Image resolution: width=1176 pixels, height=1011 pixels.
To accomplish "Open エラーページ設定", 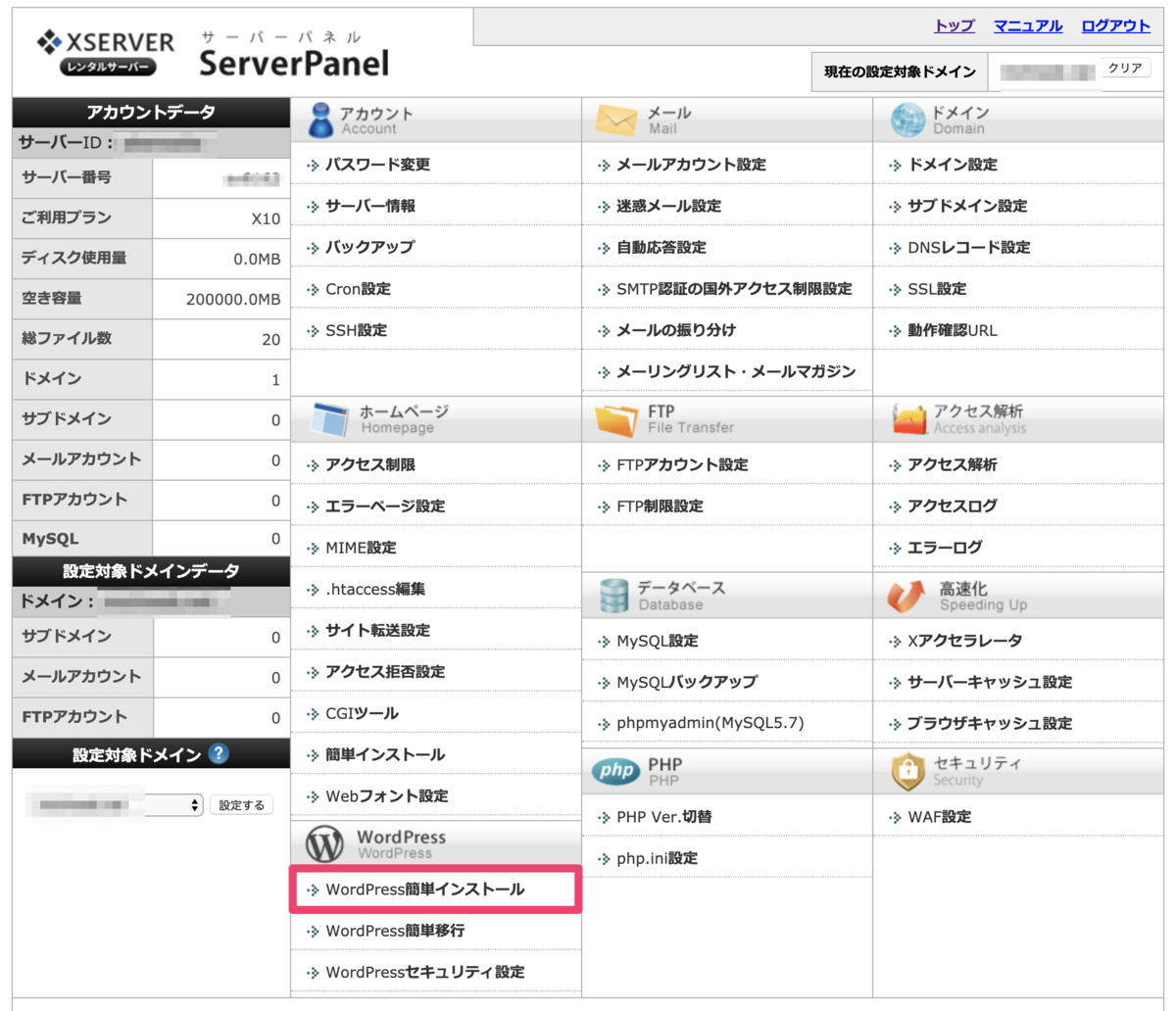I will pyautogui.click(x=385, y=505).
